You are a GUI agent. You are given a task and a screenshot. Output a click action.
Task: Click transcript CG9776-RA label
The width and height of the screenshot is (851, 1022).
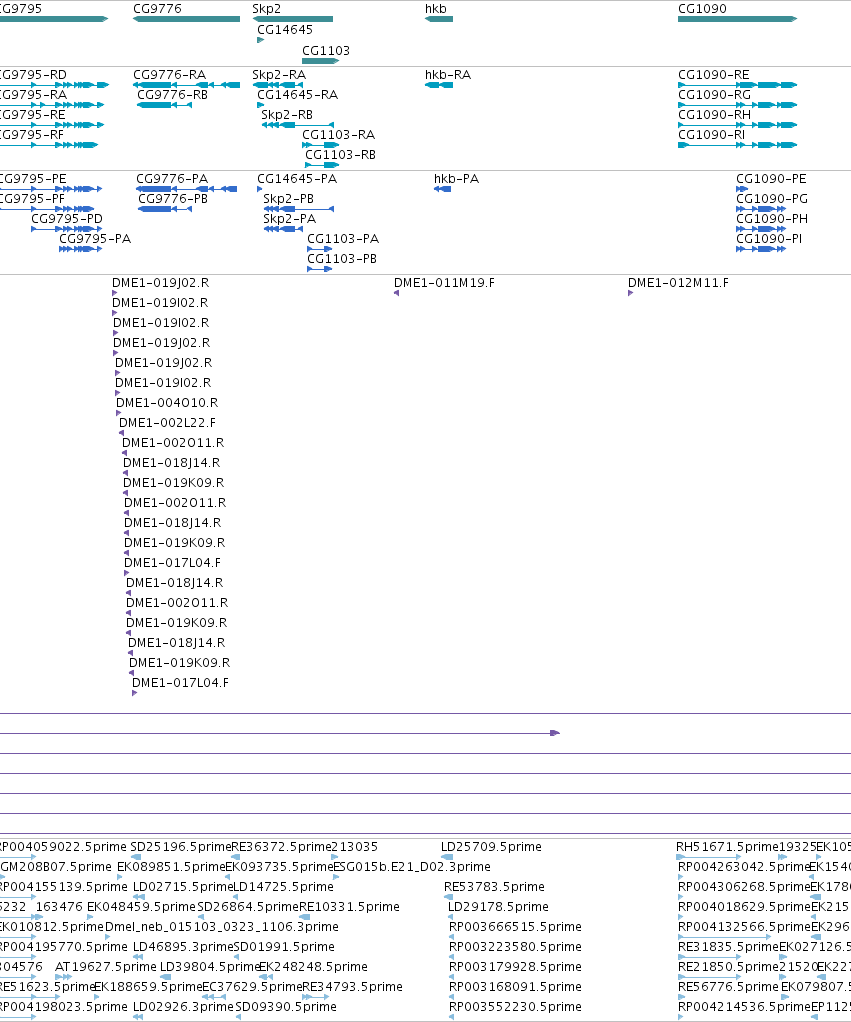[x=169, y=75]
